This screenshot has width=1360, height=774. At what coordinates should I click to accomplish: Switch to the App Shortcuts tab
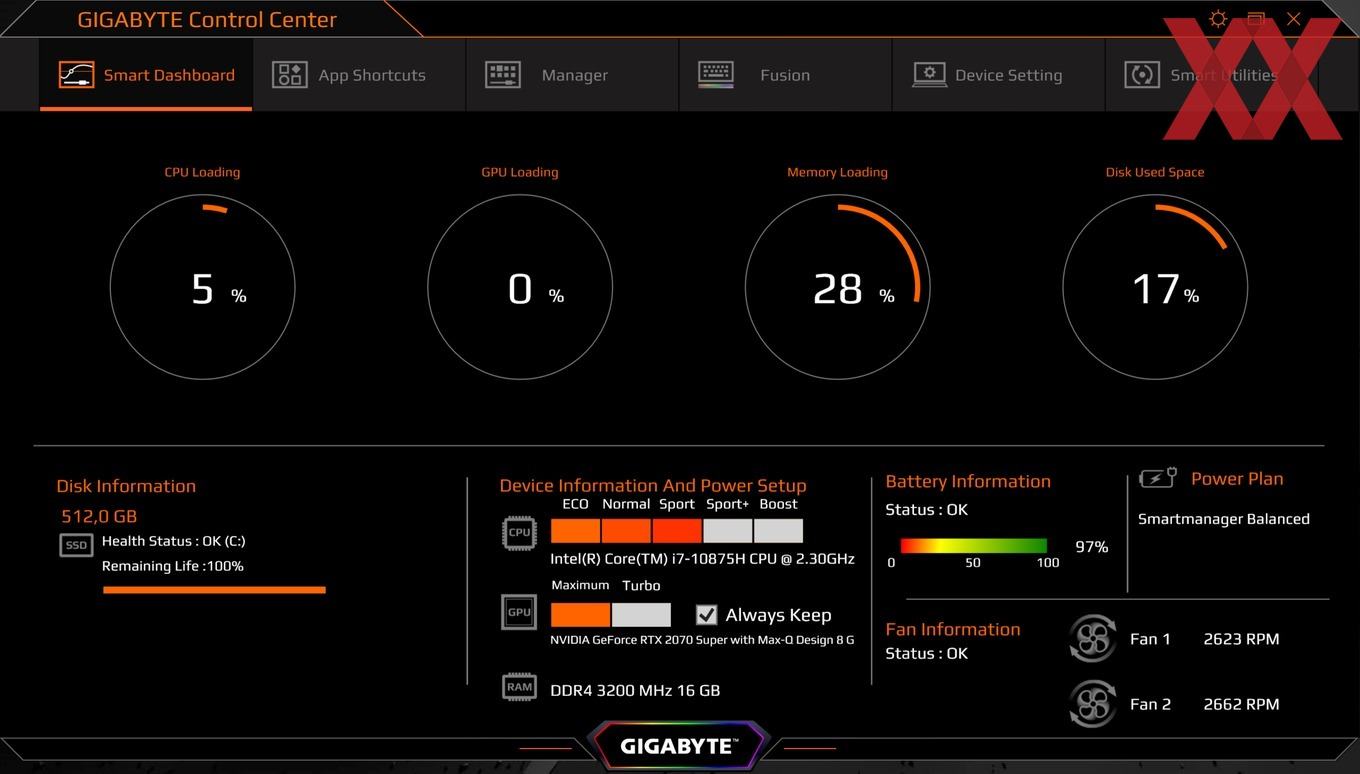[x=359, y=75]
